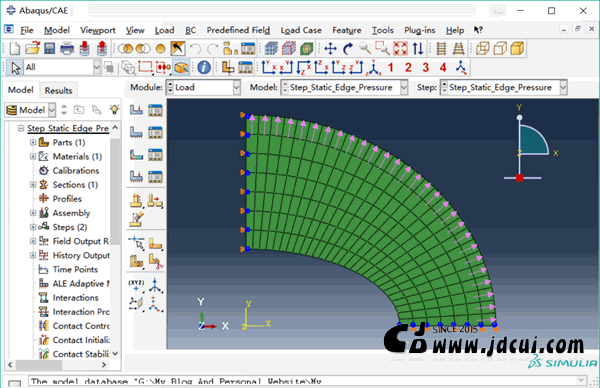Open the Module dropdown showing Load
This screenshot has height=388, width=600.
point(204,88)
